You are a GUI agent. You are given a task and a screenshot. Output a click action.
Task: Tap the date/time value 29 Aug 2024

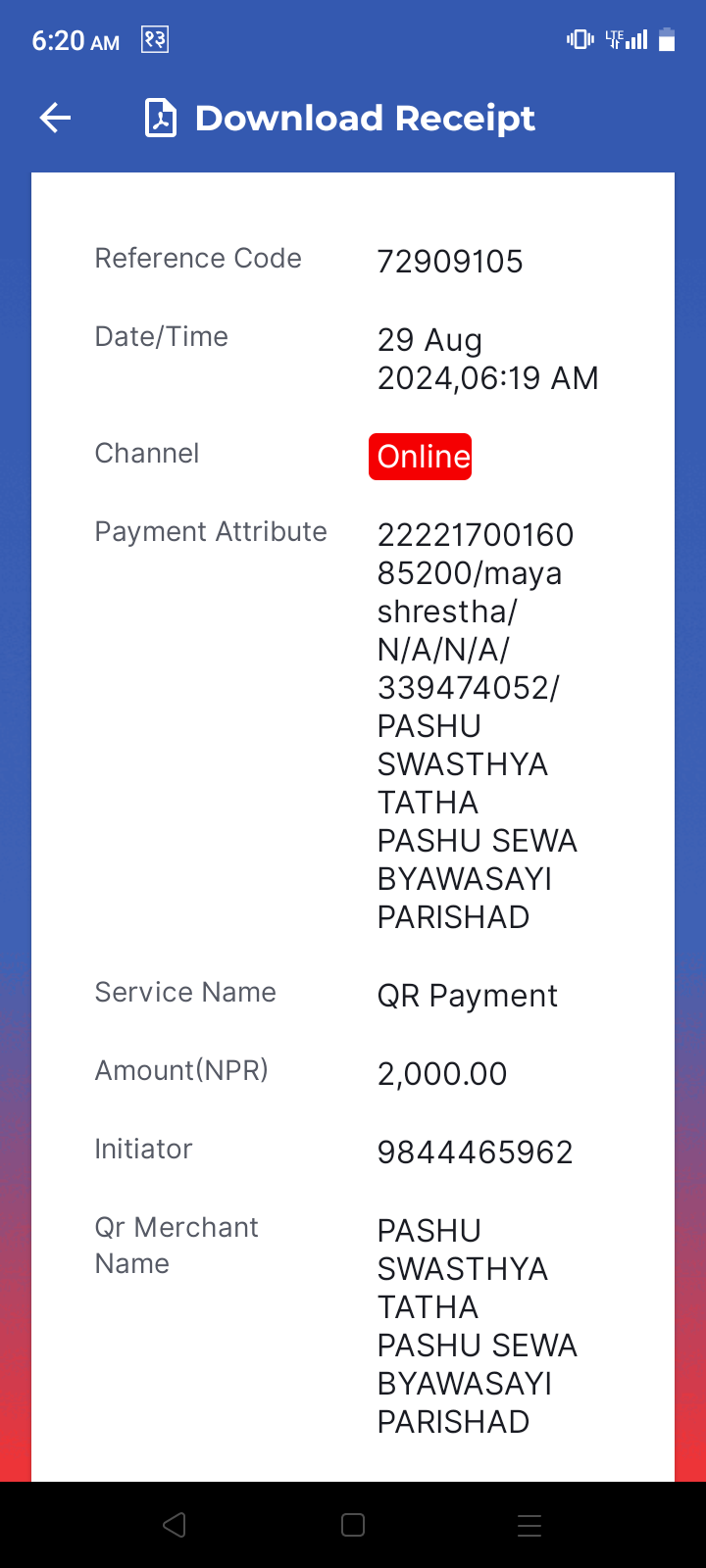(488, 359)
